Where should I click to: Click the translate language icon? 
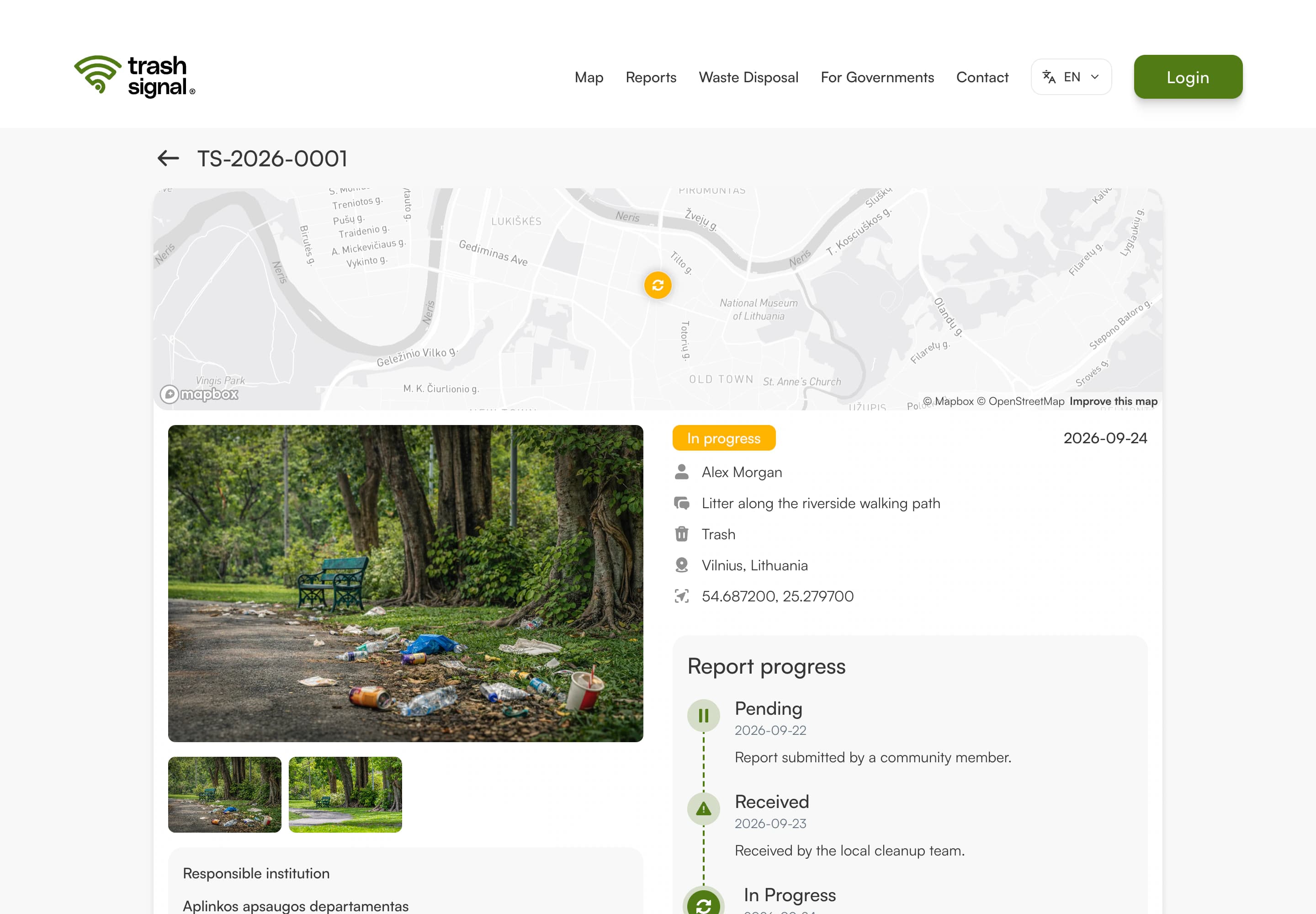coord(1049,77)
